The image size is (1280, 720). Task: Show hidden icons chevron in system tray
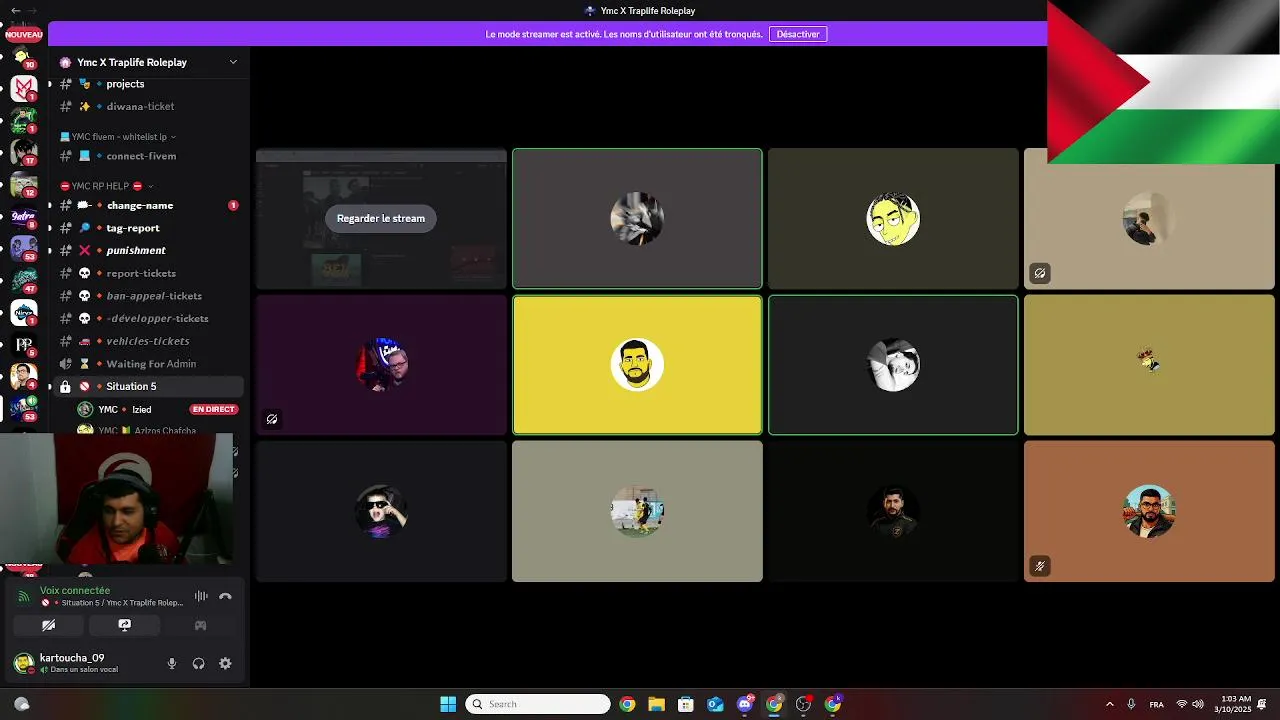pos(1109,704)
